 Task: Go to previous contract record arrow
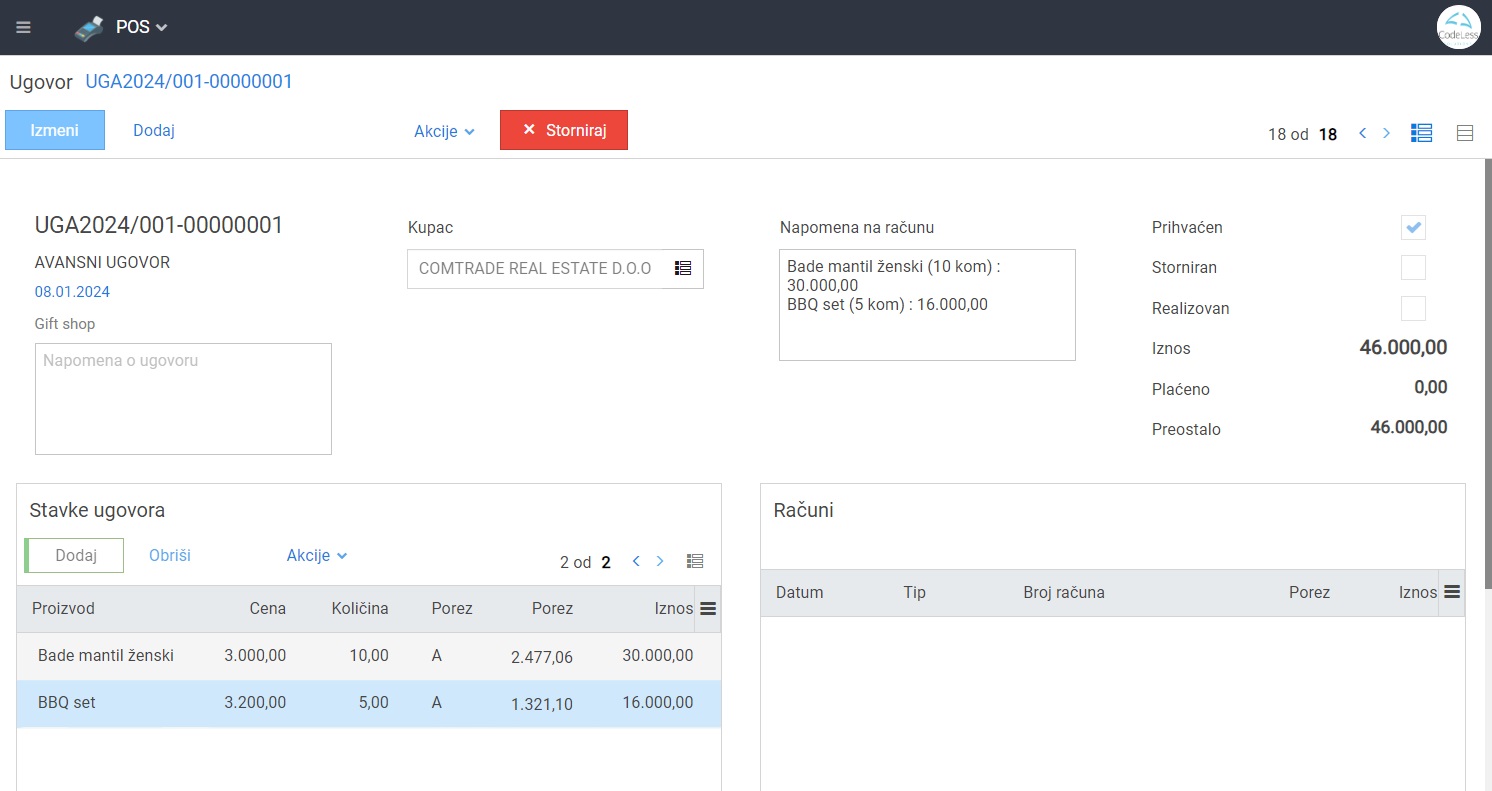tap(1362, 133)
